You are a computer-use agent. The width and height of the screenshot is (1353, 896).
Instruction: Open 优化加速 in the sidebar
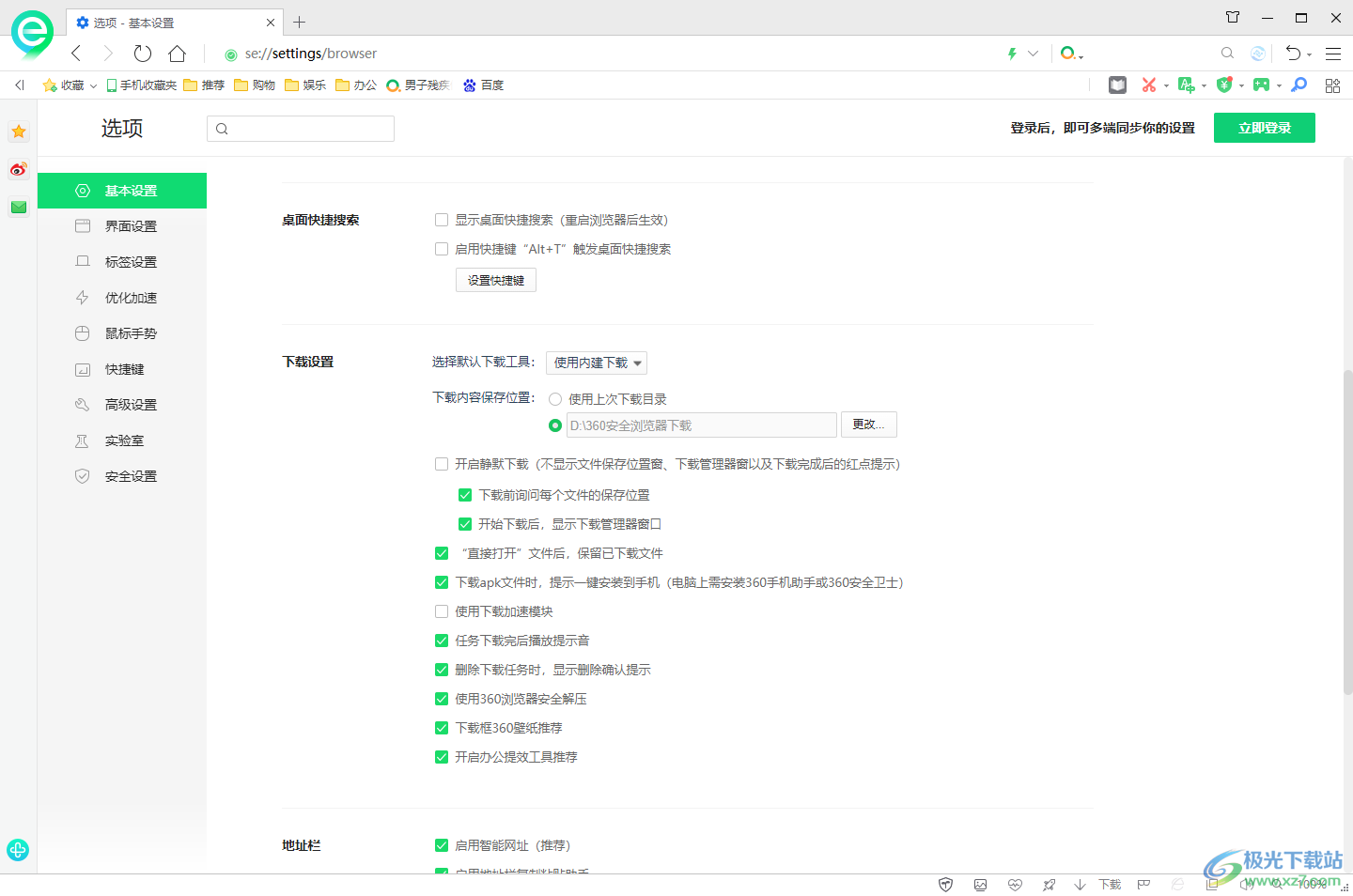tap(122, 298)
